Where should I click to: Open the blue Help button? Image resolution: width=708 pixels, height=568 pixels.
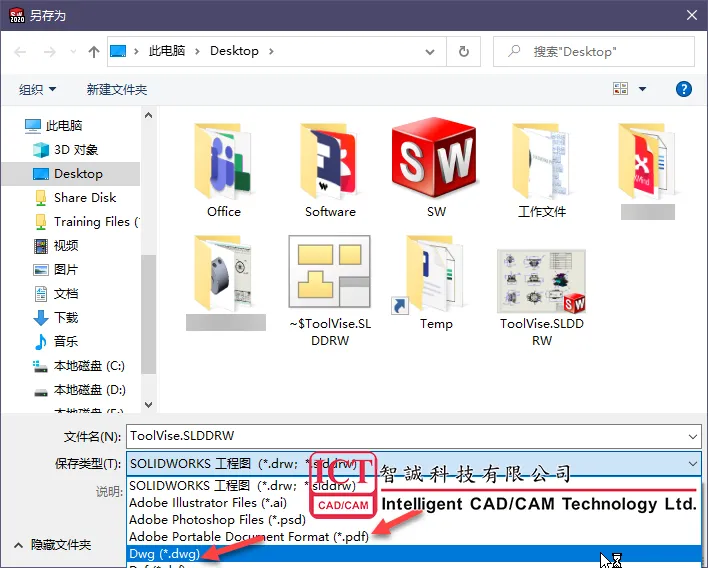click(x=684, y=89)
